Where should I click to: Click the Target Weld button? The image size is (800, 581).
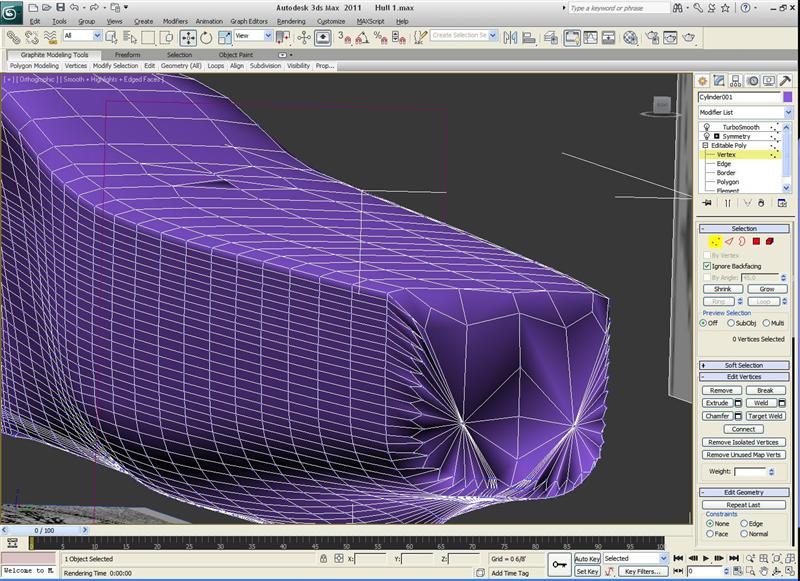(x=765, y=416)
